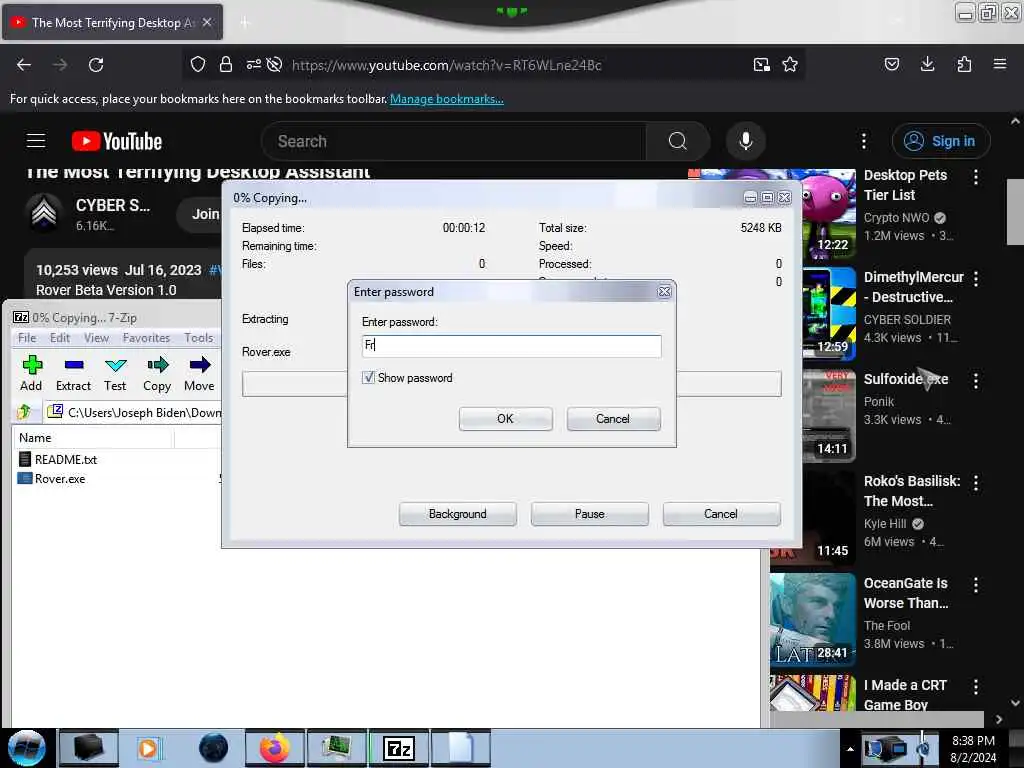Open OceanGate Is Worse Than thumbnail
The width and height of the screenshot is (1024, 768).
812,619
